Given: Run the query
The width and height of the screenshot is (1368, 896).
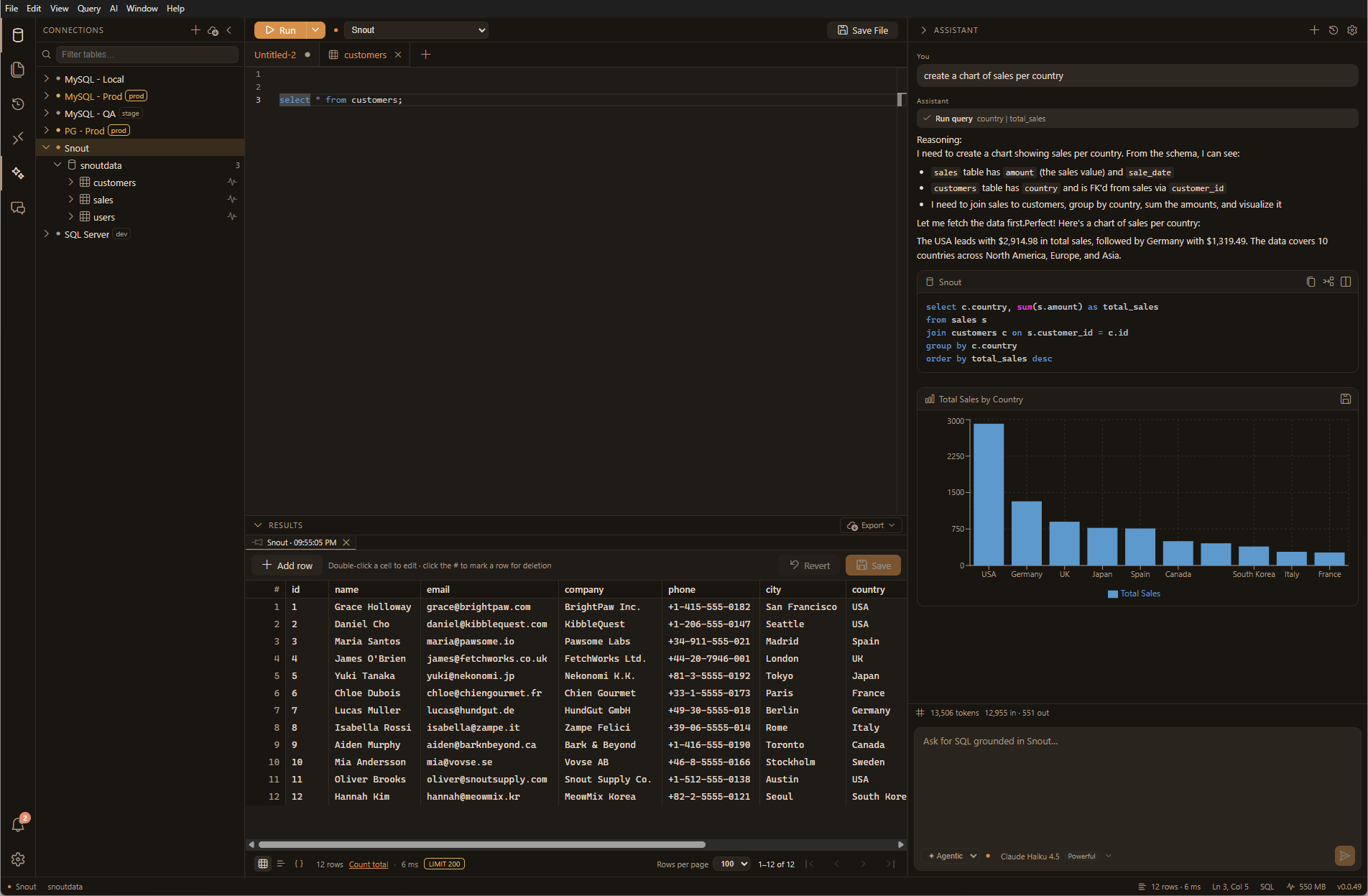Looking at the screenshot, I should (x=280, y=30).
